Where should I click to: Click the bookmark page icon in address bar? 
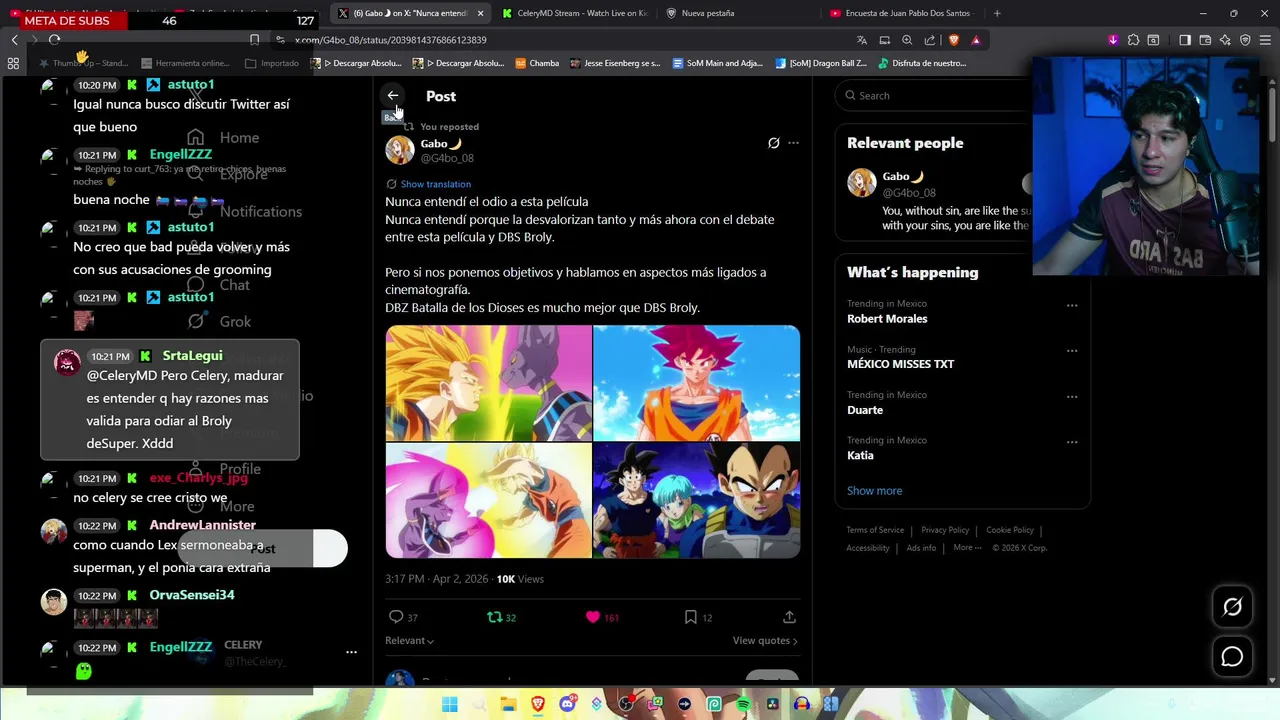point(254,40)
